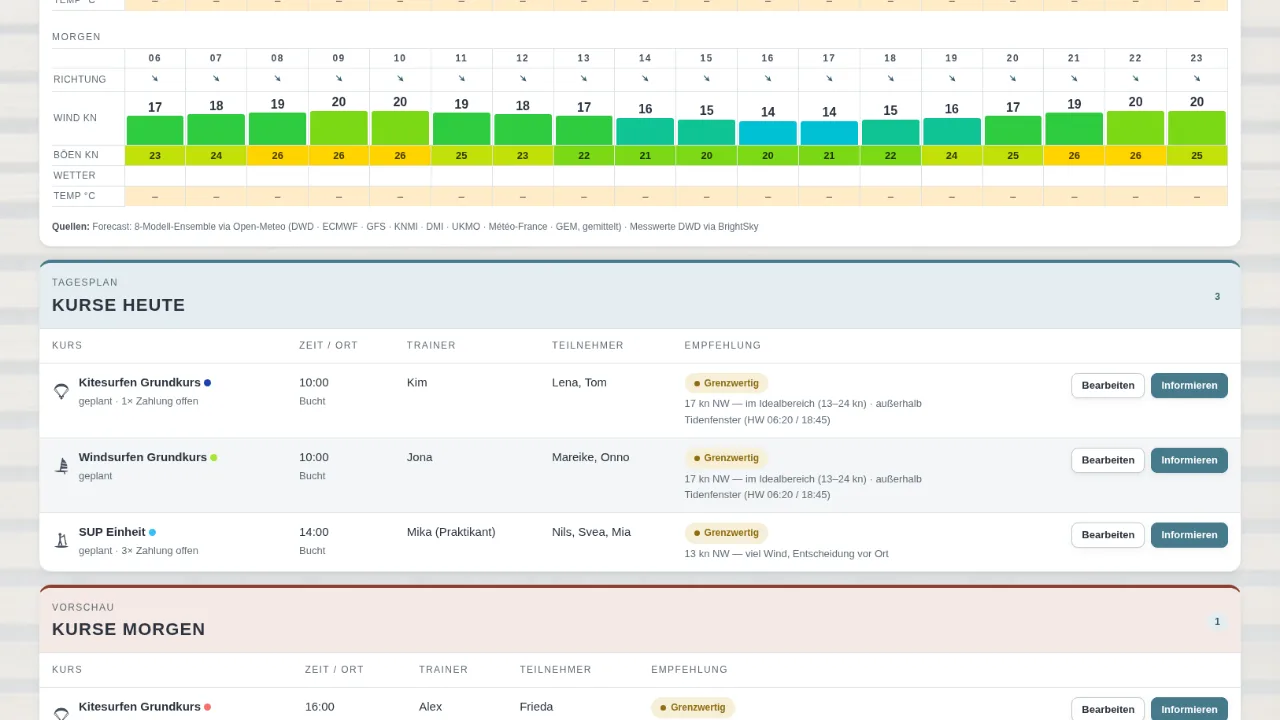Click the red dot next to Kitesurfen Grundkurs at 16:00
1280x720 pixels.
(x=208, y=707)
